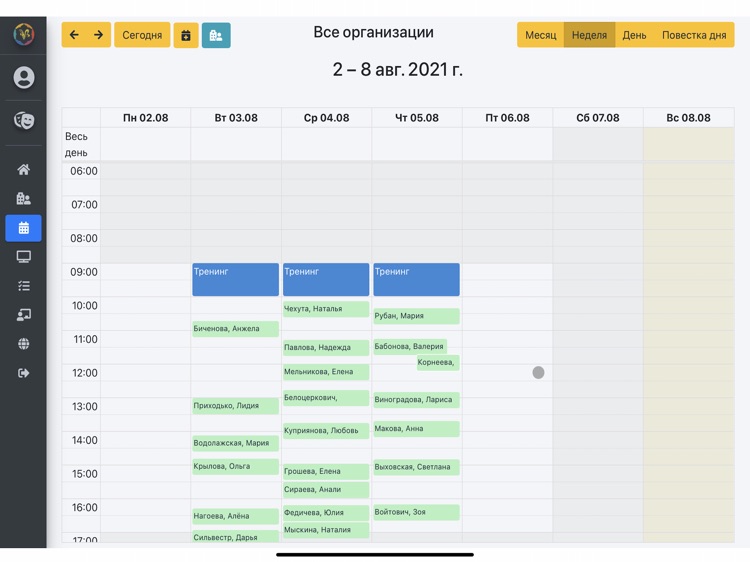
Task: Open Тренинг event on Tuesday 03.08
Action: pyautogui.click(x=235, y=279)
